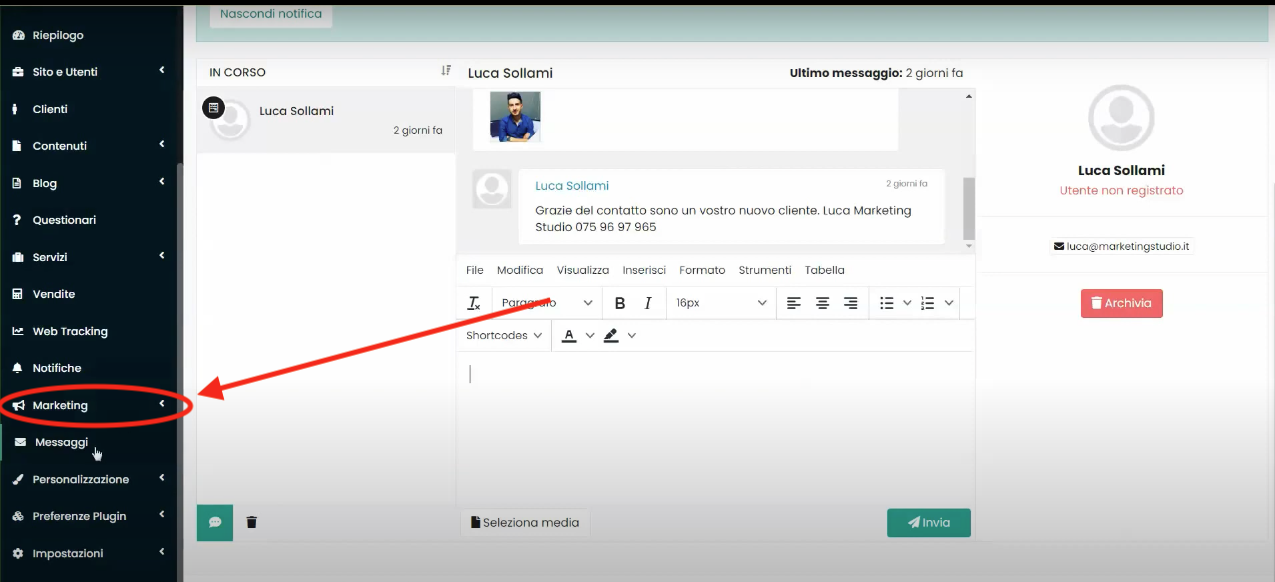Open the Shortcodes dropdown
The height and width of the screenshot is (582, 1275).
[504, 336]
